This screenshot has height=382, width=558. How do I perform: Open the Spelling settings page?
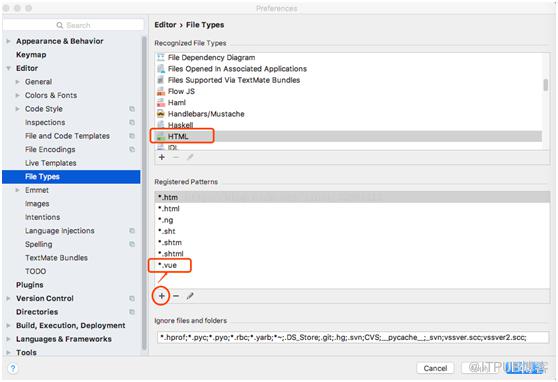click(38, 244)
